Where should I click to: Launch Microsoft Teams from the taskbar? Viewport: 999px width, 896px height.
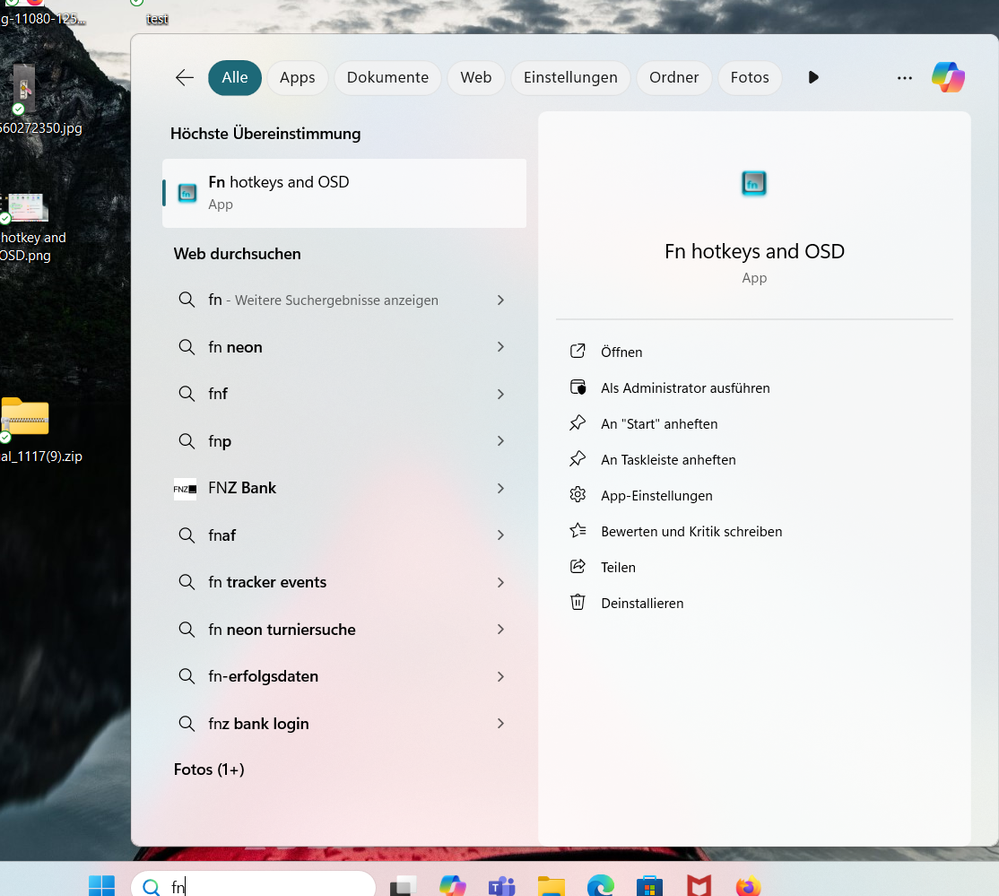[x=502, y=885]
